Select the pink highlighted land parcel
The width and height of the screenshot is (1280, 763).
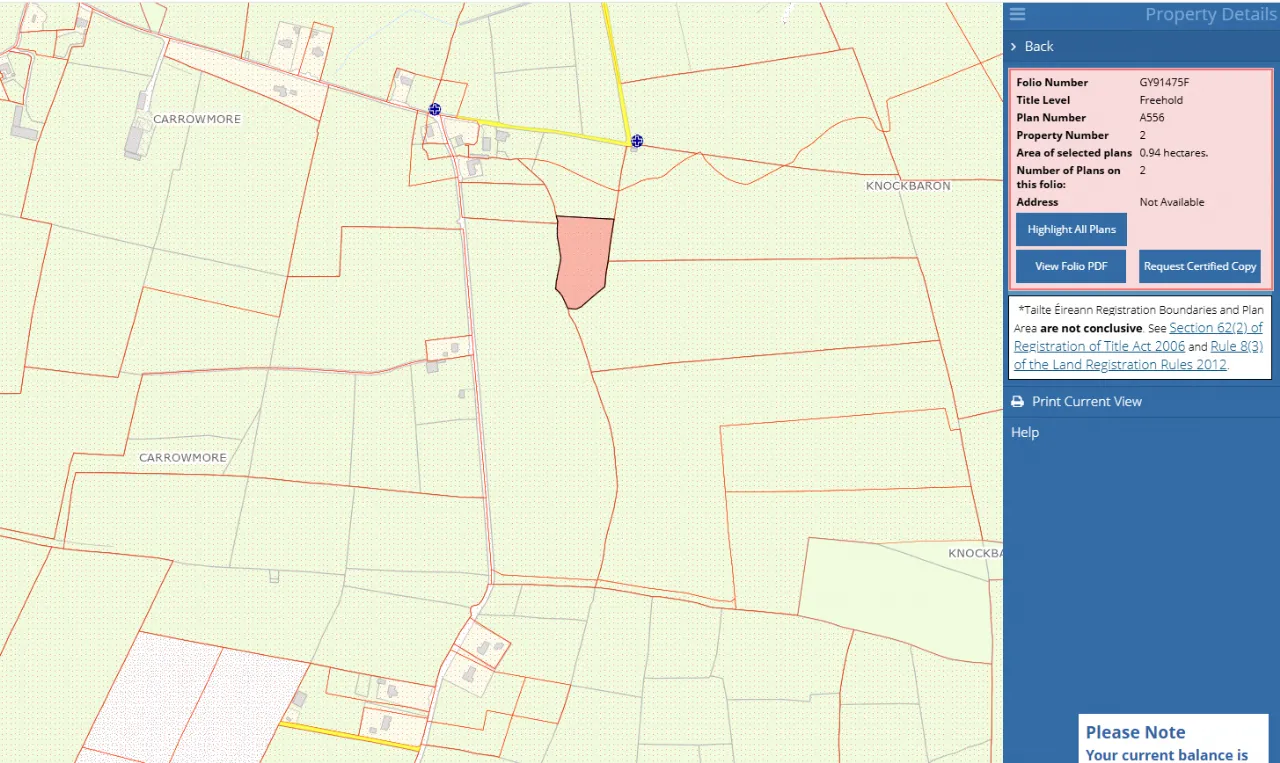(x=583, y=260)
